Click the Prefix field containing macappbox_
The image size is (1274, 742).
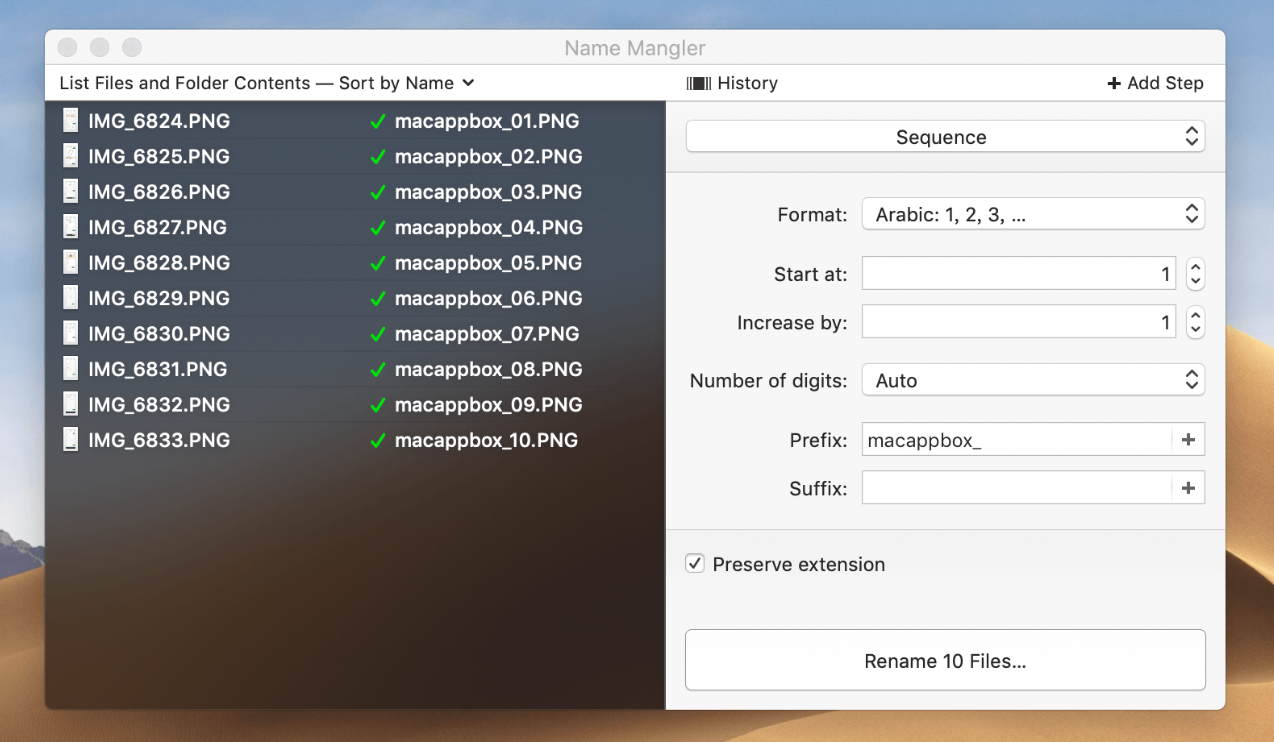pyautogui.click(x=1015, y=440)
